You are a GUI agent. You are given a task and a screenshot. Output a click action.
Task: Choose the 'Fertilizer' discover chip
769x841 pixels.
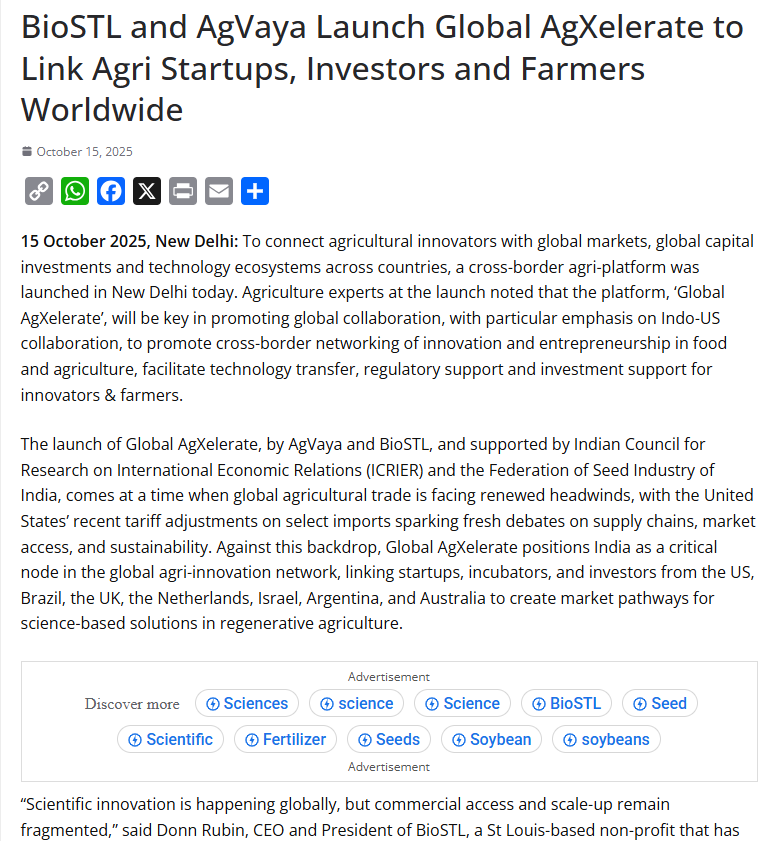click(x=285, y=739)
